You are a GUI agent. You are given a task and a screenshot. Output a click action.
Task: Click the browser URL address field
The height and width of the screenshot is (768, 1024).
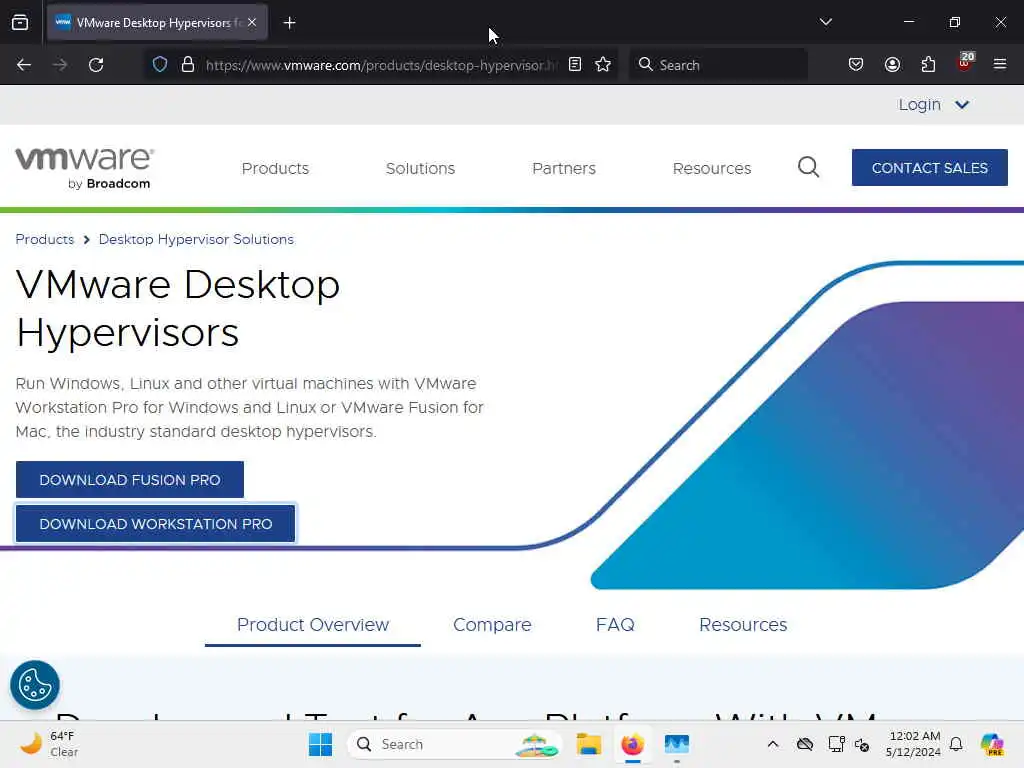[x=381, y=65]
